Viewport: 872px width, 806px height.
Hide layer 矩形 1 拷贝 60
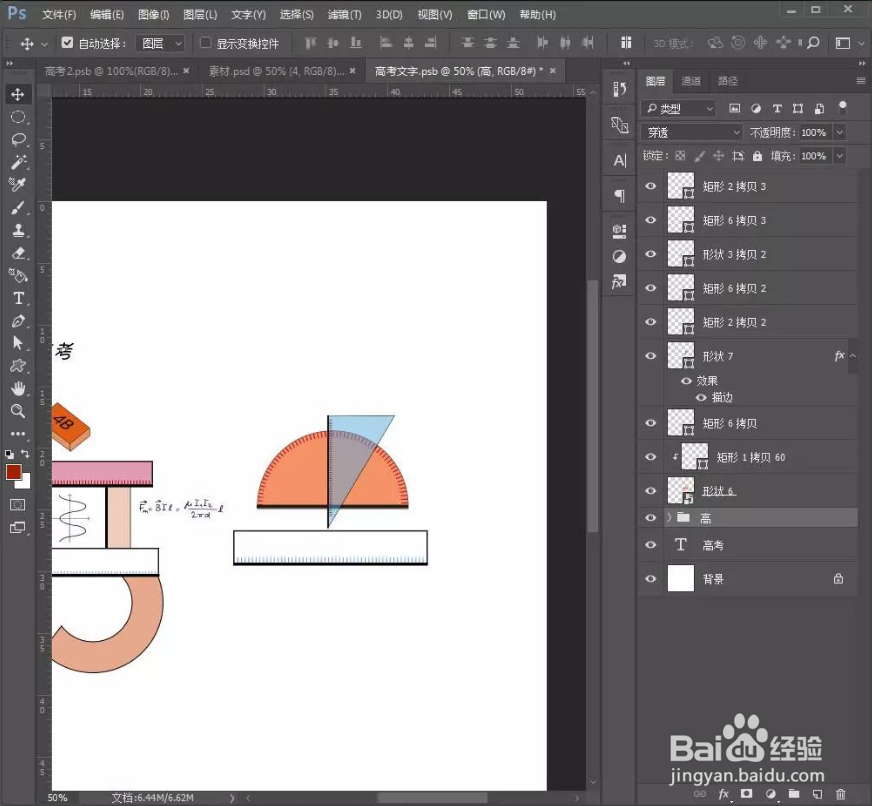tap(651, 457)
